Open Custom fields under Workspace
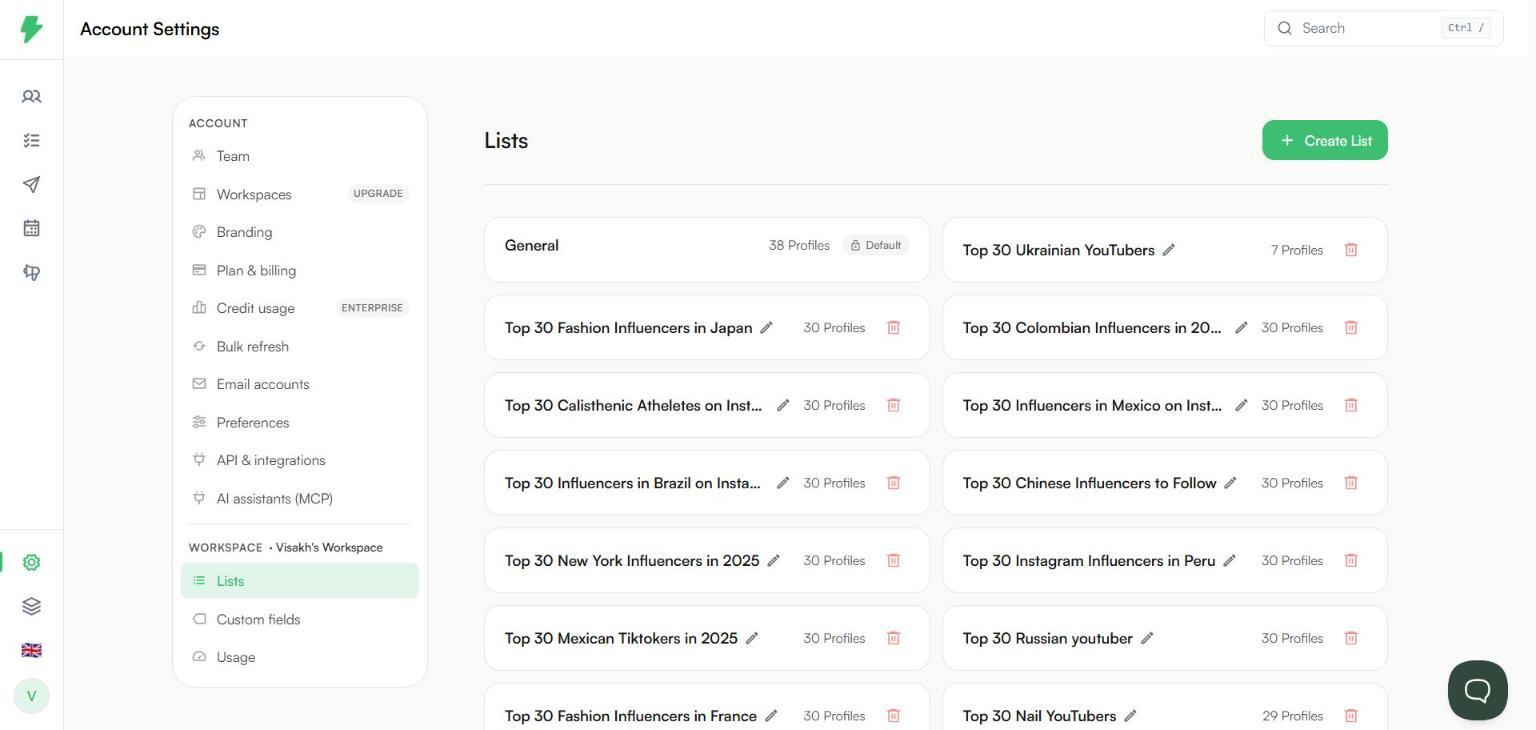The height and width of the screenshot is (730, 1536). pyautogui.click(x=300, y=619)
